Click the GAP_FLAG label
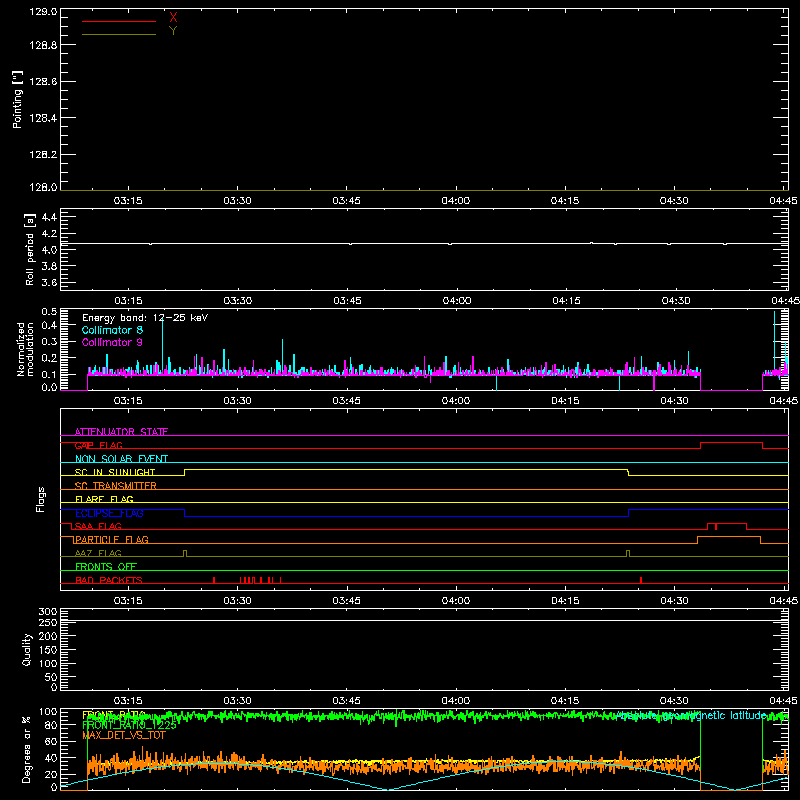The height and width of the screenshot is (800, 800). pos(98,445)
